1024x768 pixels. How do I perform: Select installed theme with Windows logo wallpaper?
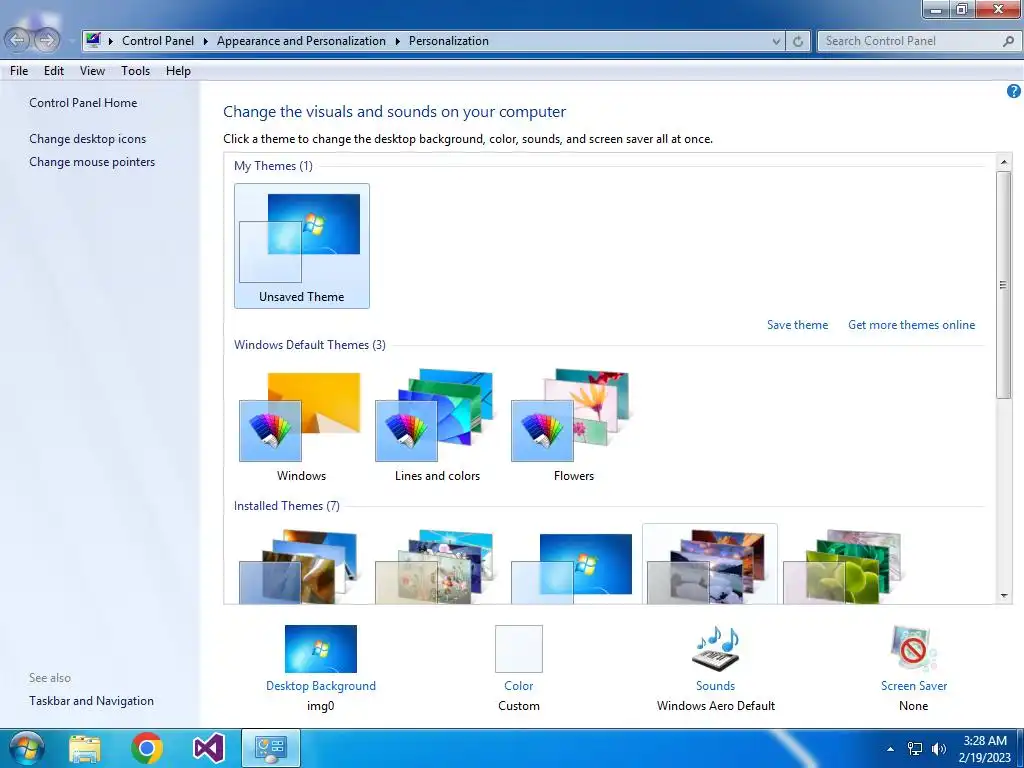click(573, 566)
